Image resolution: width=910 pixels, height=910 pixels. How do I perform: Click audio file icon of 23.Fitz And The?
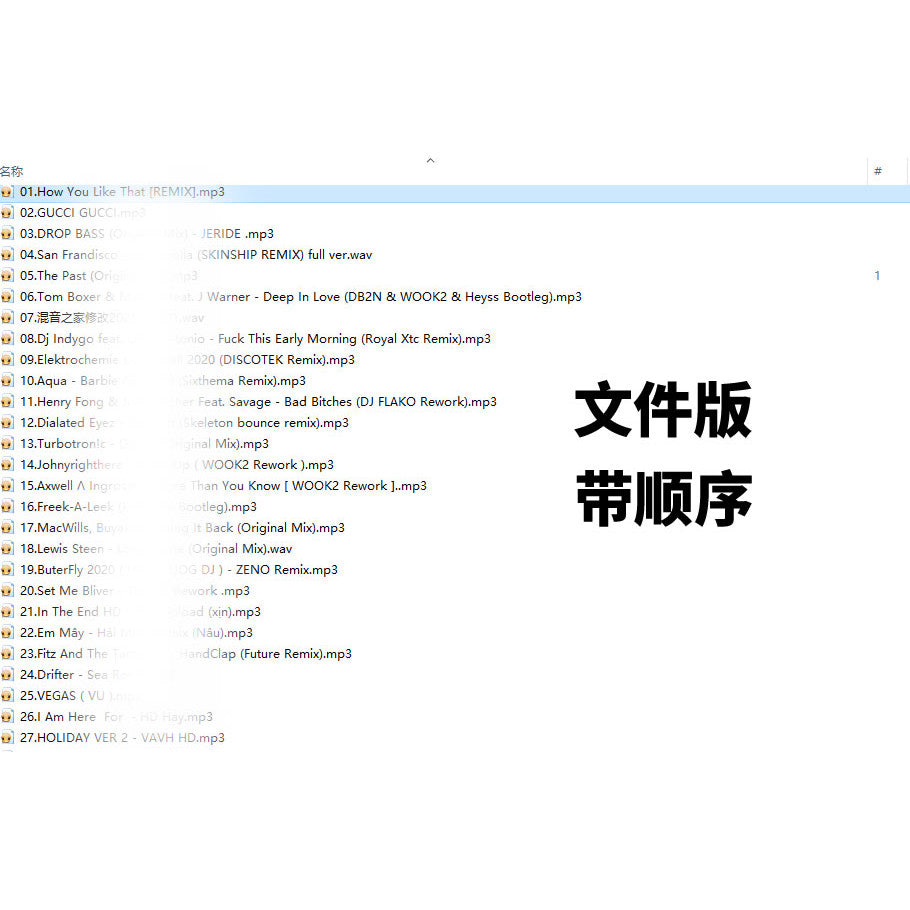[x=7, y=653]
